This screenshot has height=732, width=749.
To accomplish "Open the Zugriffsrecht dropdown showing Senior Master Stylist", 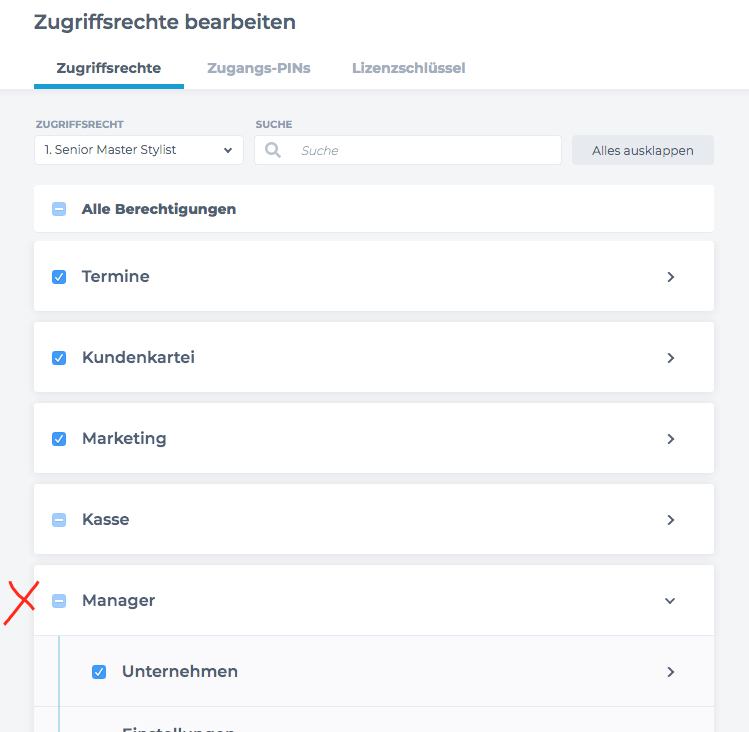I will click(x=139, y=150).
